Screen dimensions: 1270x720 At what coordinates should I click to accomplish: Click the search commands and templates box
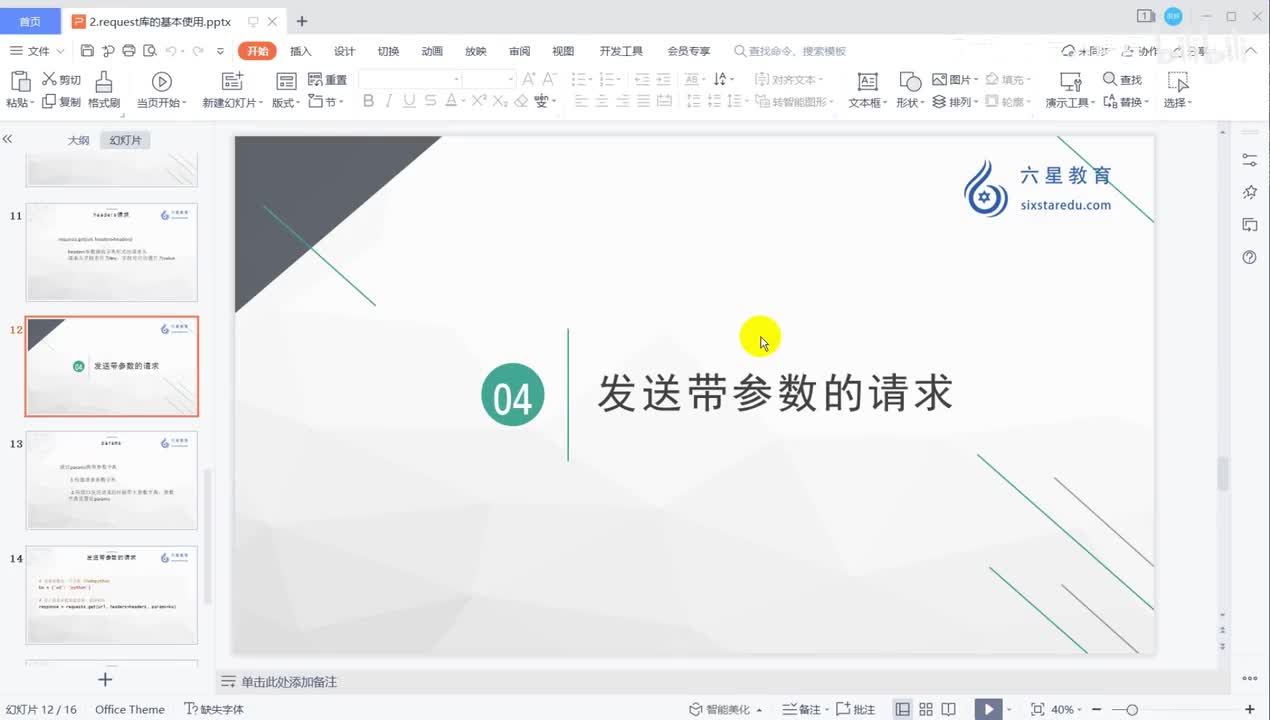tap(790, 51)
